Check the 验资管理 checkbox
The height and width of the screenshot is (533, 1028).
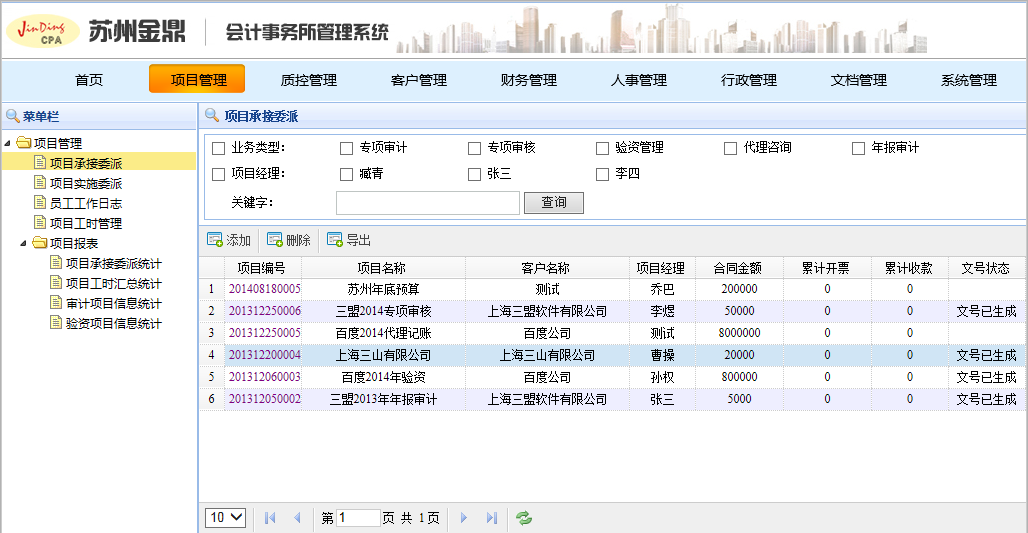pos(603,148)
